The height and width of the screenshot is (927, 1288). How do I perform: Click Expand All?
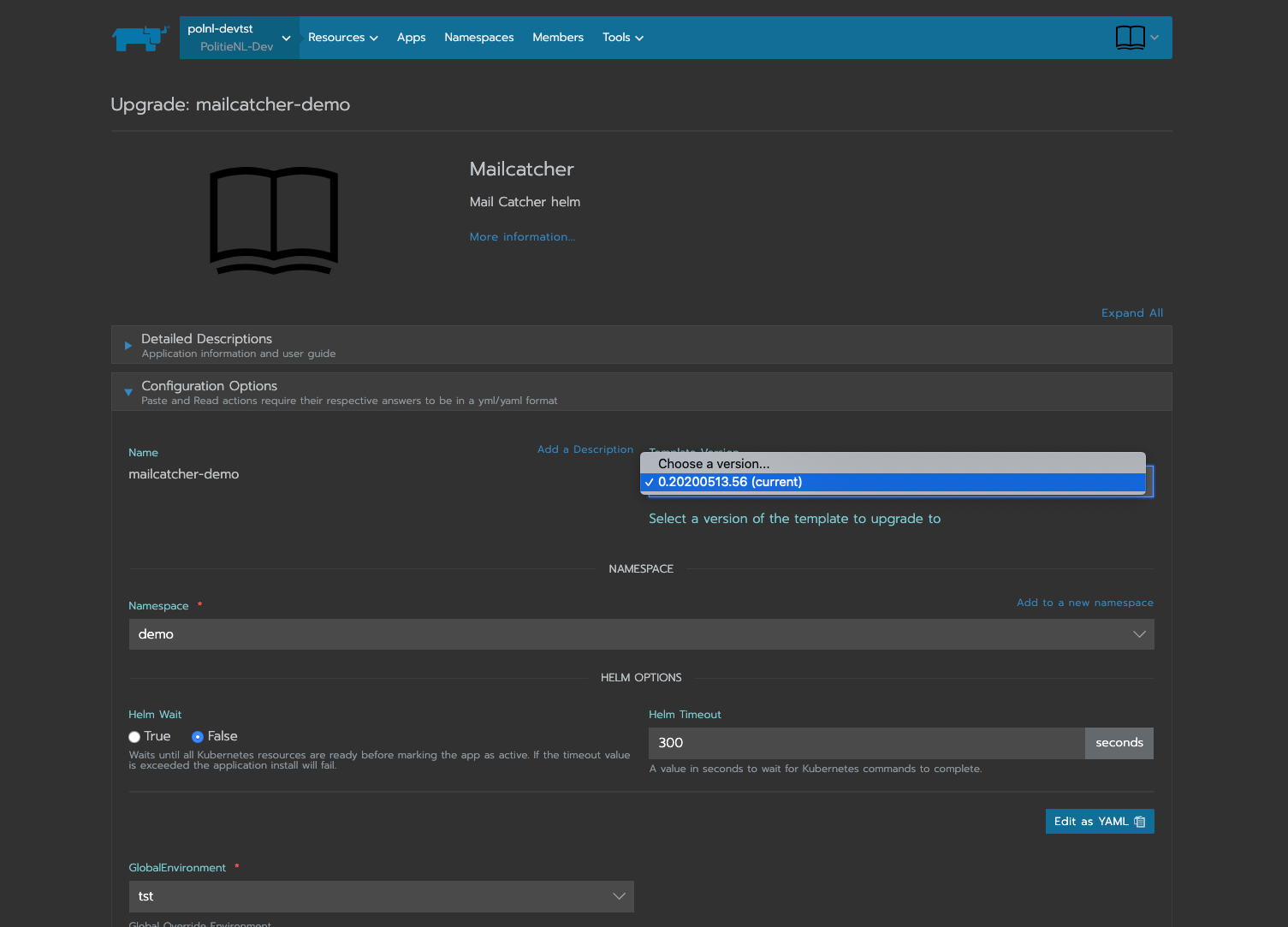1131,313
